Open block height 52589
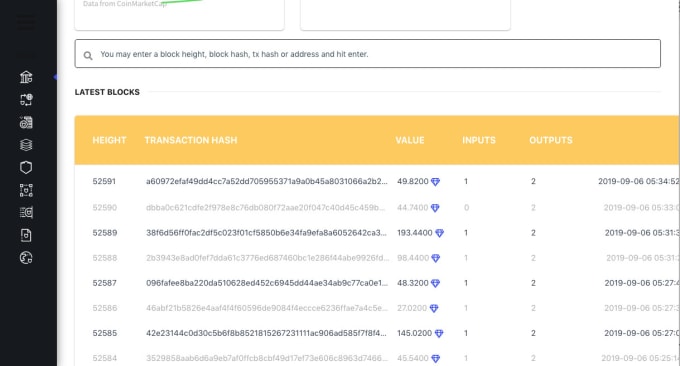The image size is (680, 366). pyautogui.click(x=105, y=233)
